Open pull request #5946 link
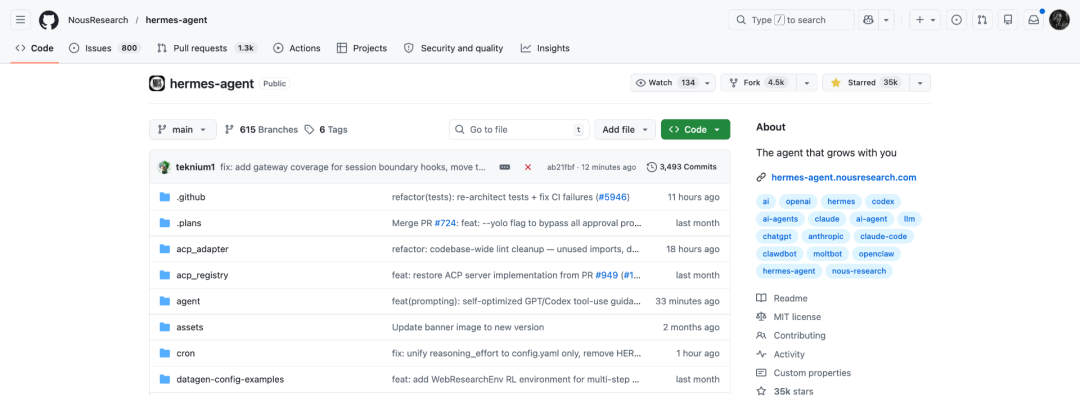1080x396 pixels. click(x=613, y=197)
